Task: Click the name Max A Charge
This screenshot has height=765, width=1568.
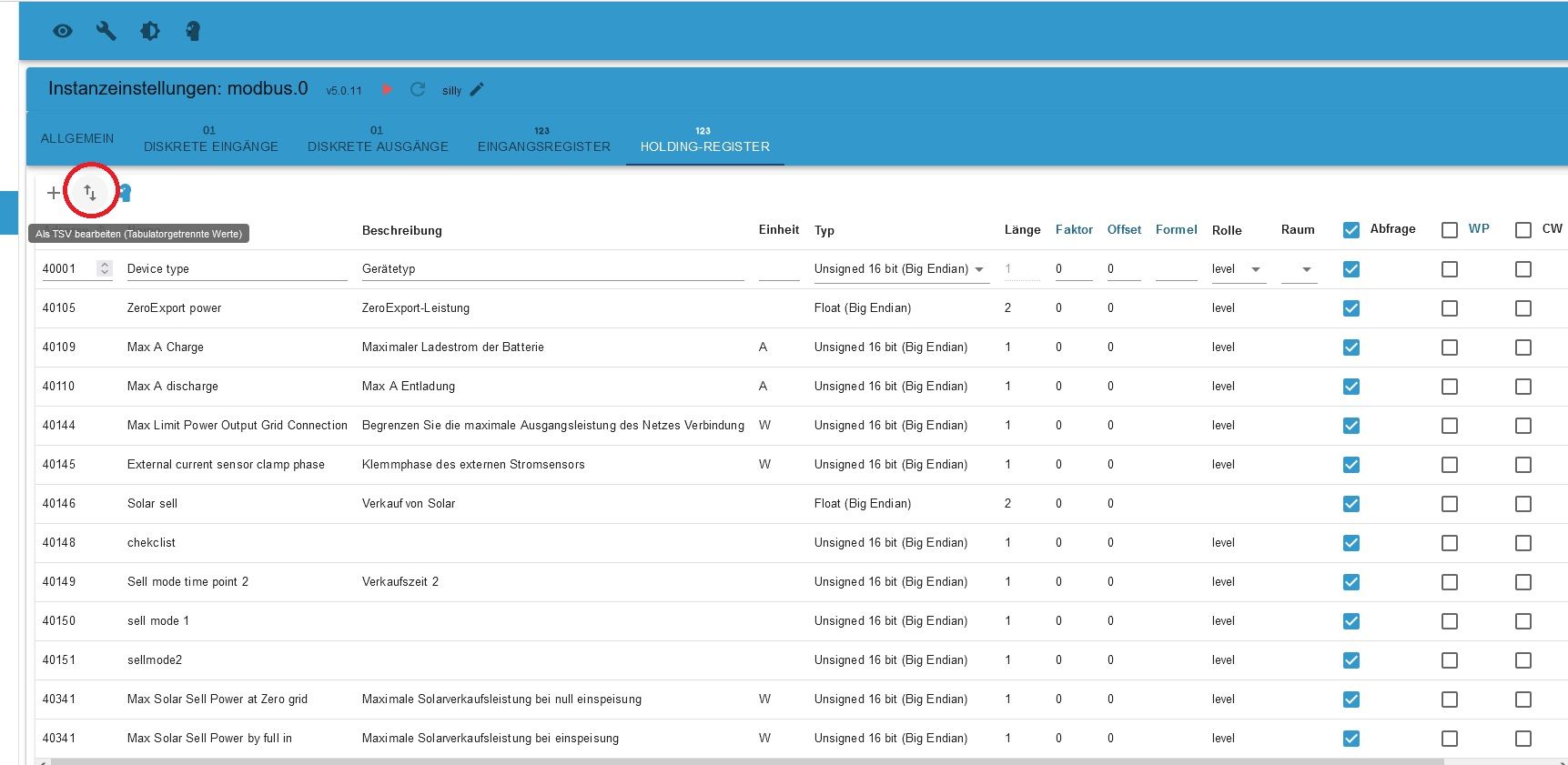Action: click(x=166, y=347)
